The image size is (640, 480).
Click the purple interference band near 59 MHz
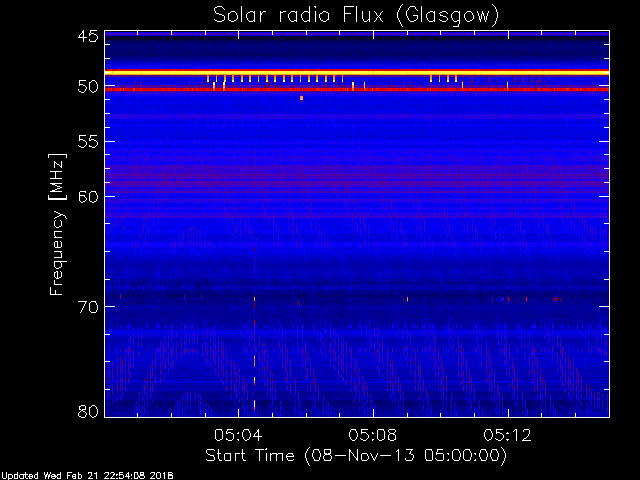pyautogui.click(x=357, y=184)
